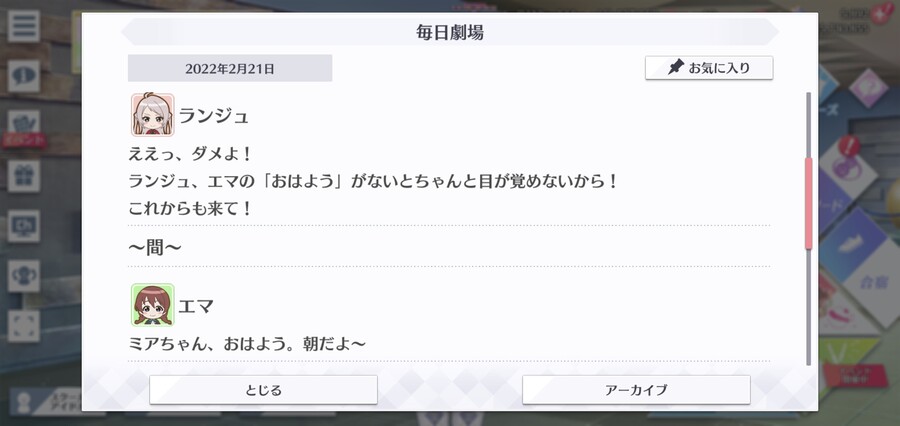Click the red plus icon at top right

(x=882, y=13)
